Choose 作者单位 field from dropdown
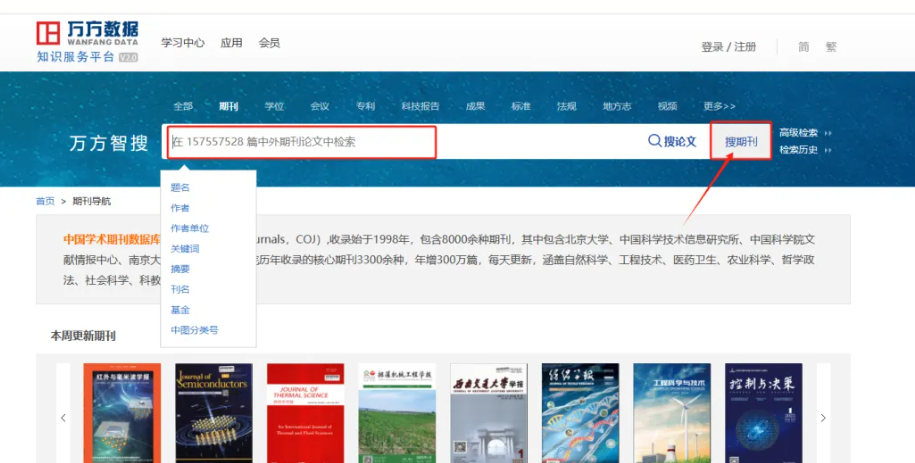Image resolution: width=915 pixels, height=463 pixels. click(190, 228)
